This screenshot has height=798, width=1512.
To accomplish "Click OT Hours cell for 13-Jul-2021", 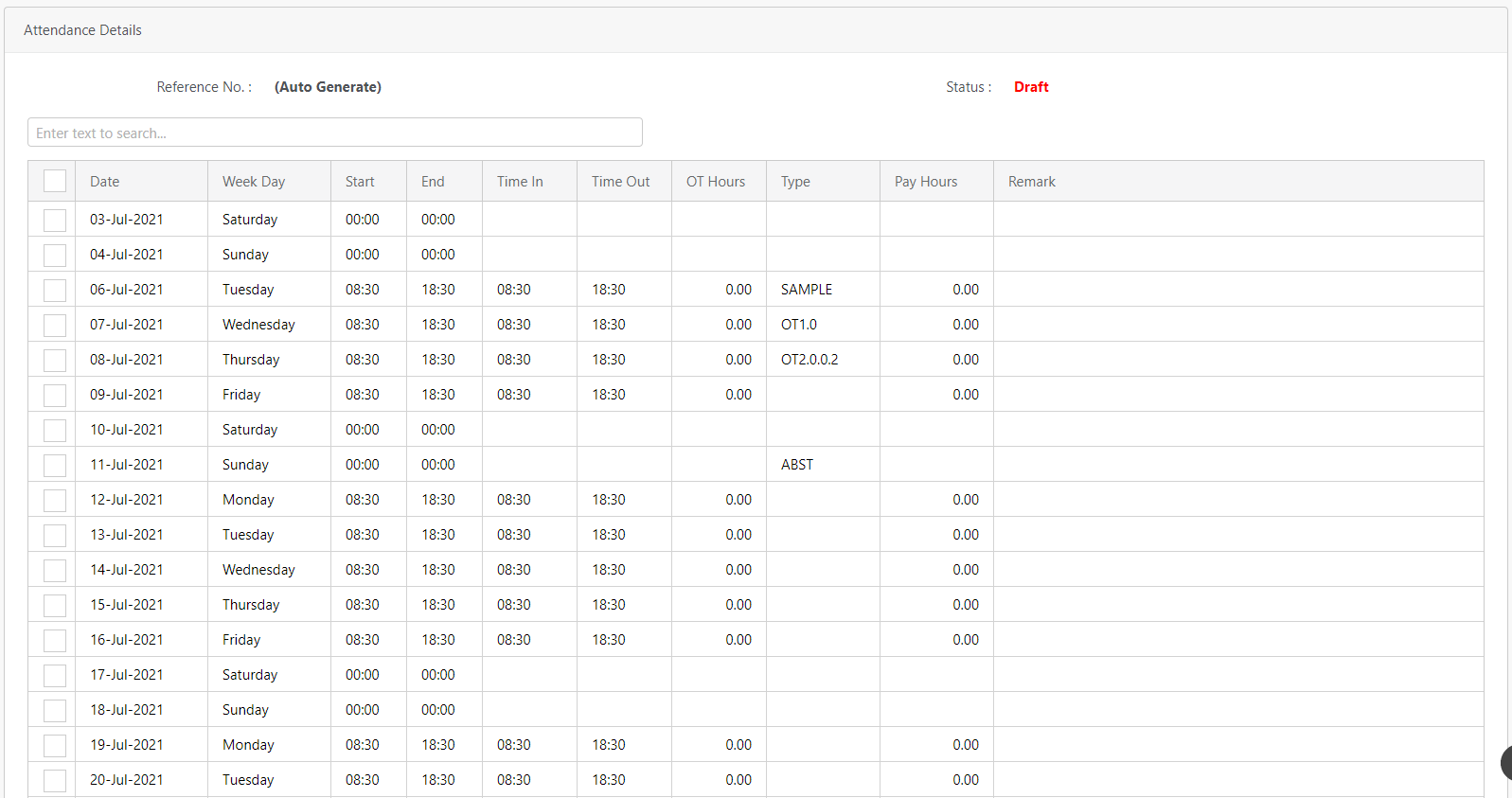I will click(719, 535).
